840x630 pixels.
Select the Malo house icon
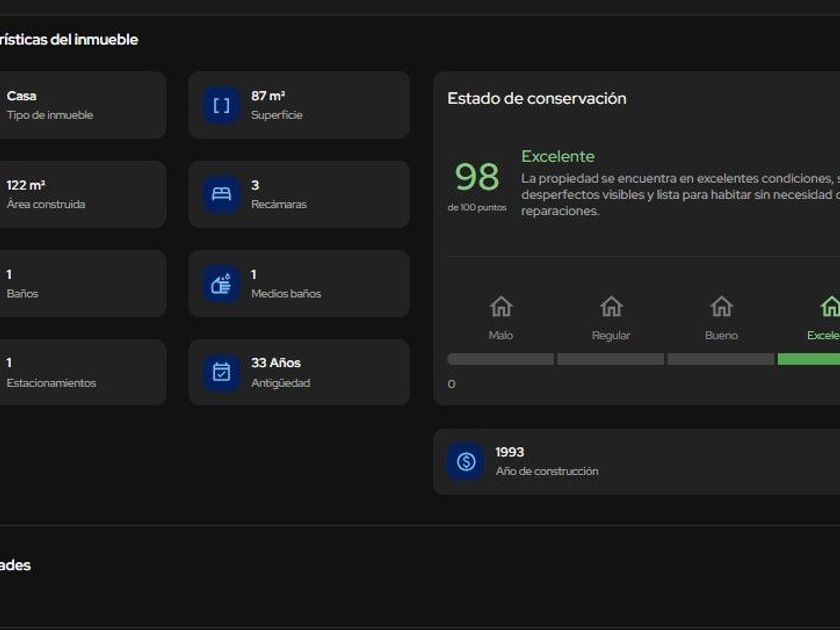coord(501,307)
